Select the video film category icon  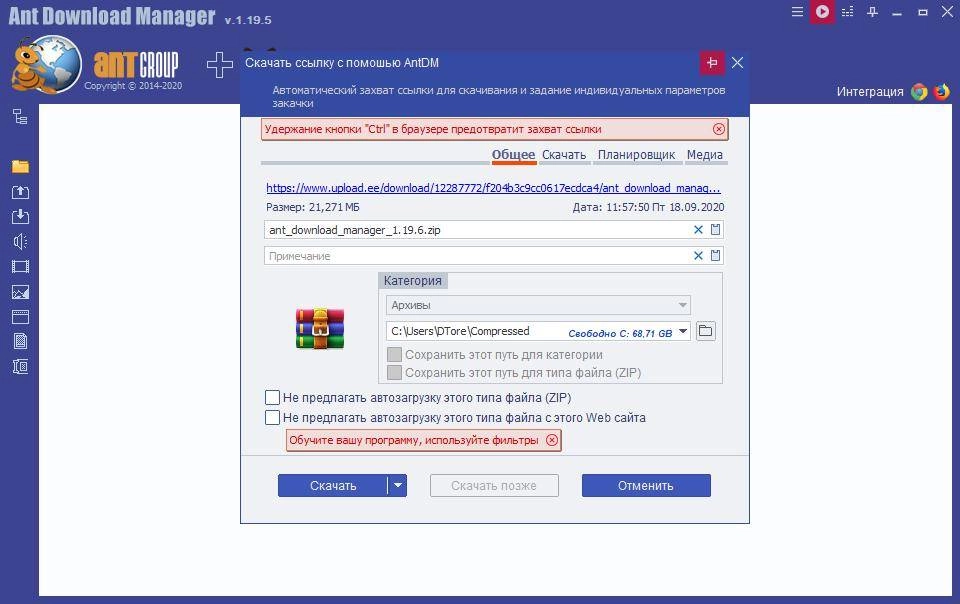point(20,267)
